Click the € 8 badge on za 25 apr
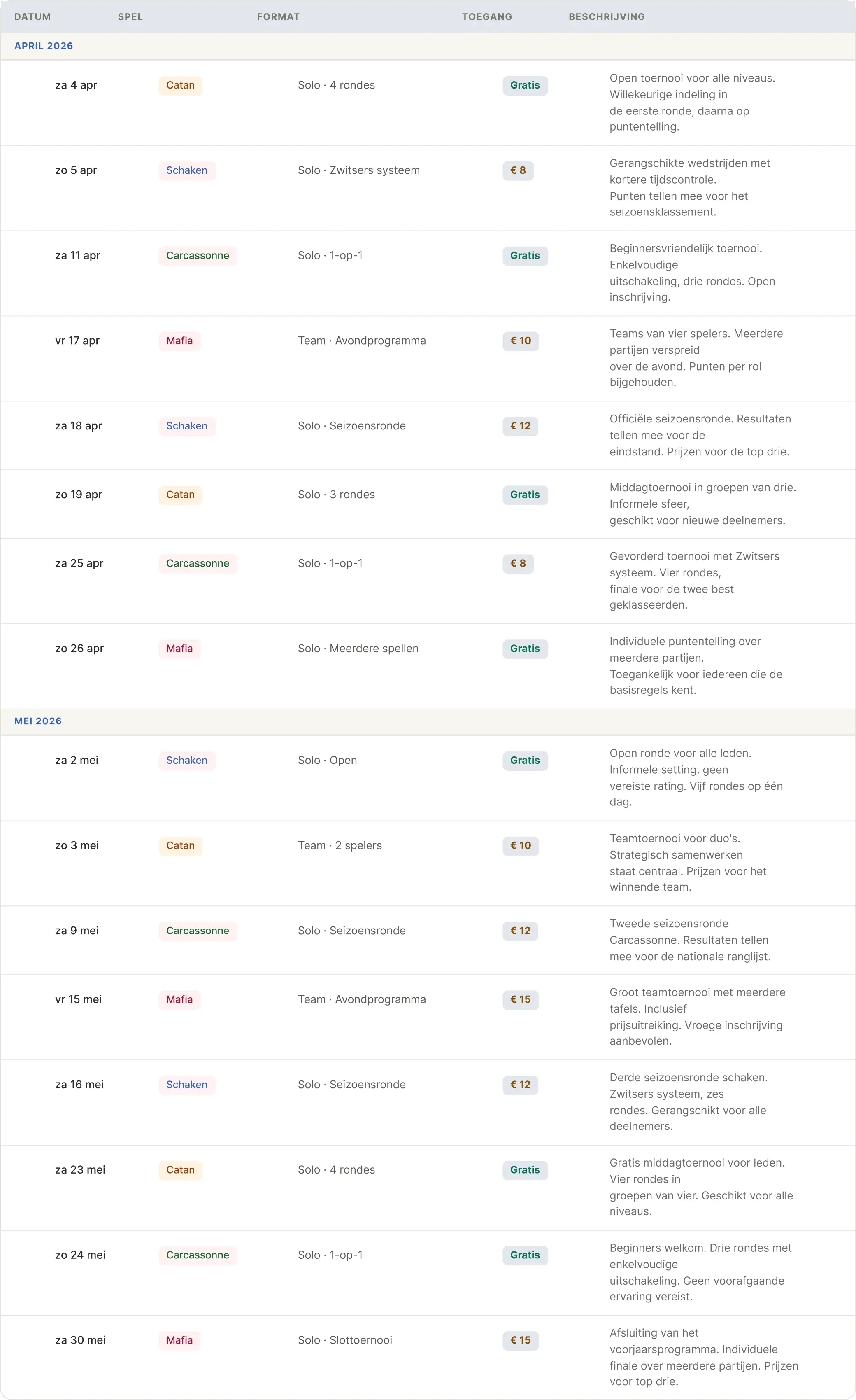The image size is (856, 1400). coord(518,564)
